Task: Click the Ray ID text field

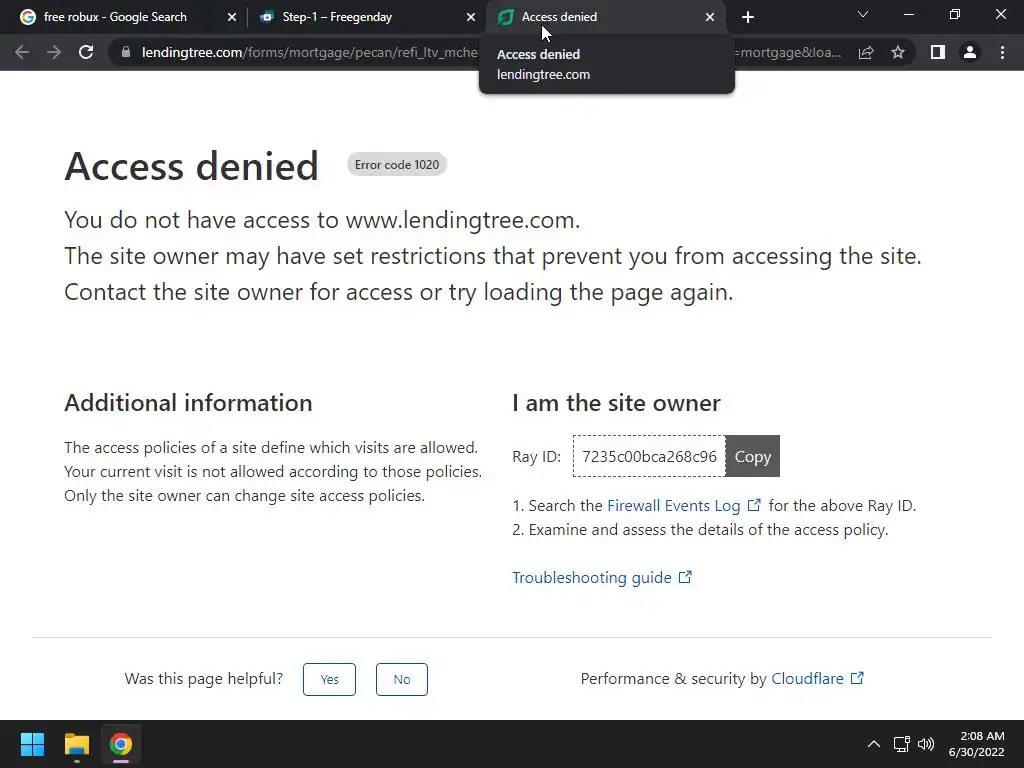Action: 649,456
